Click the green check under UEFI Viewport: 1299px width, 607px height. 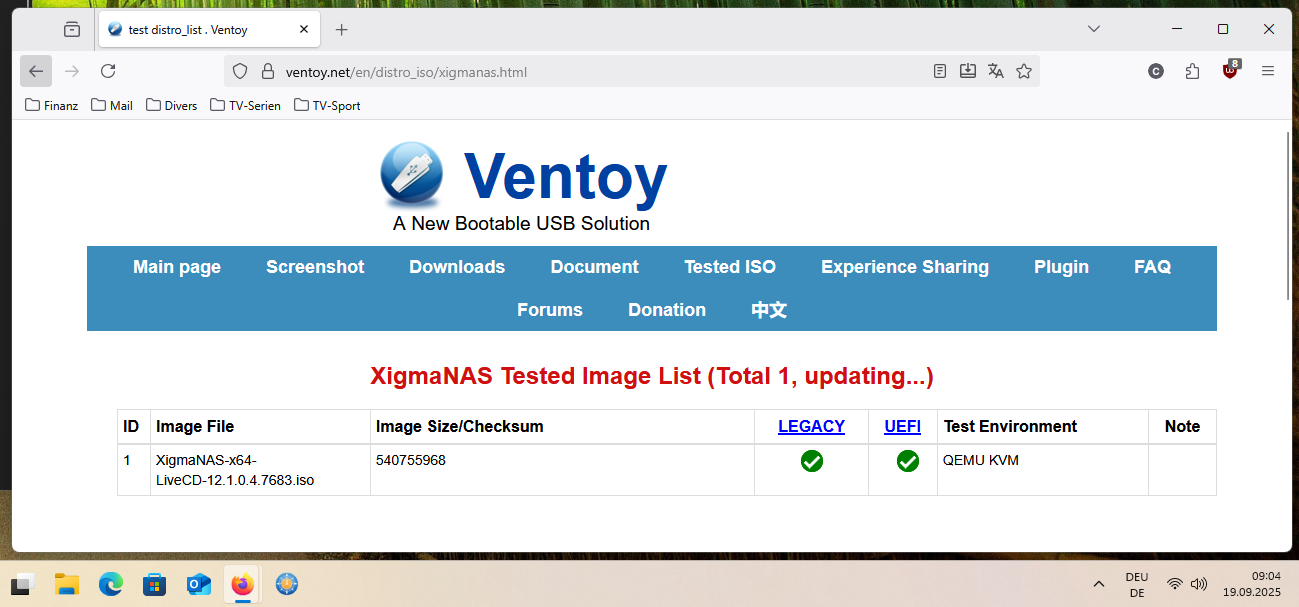coord(907,461)
